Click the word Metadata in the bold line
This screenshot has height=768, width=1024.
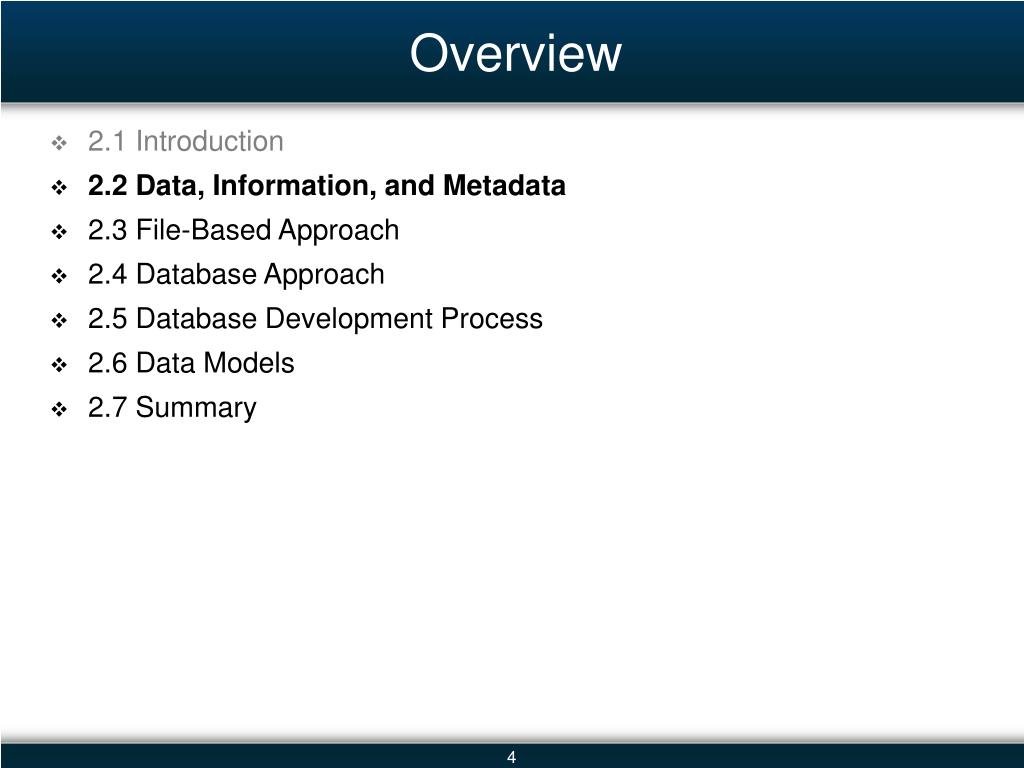point(504,185)
